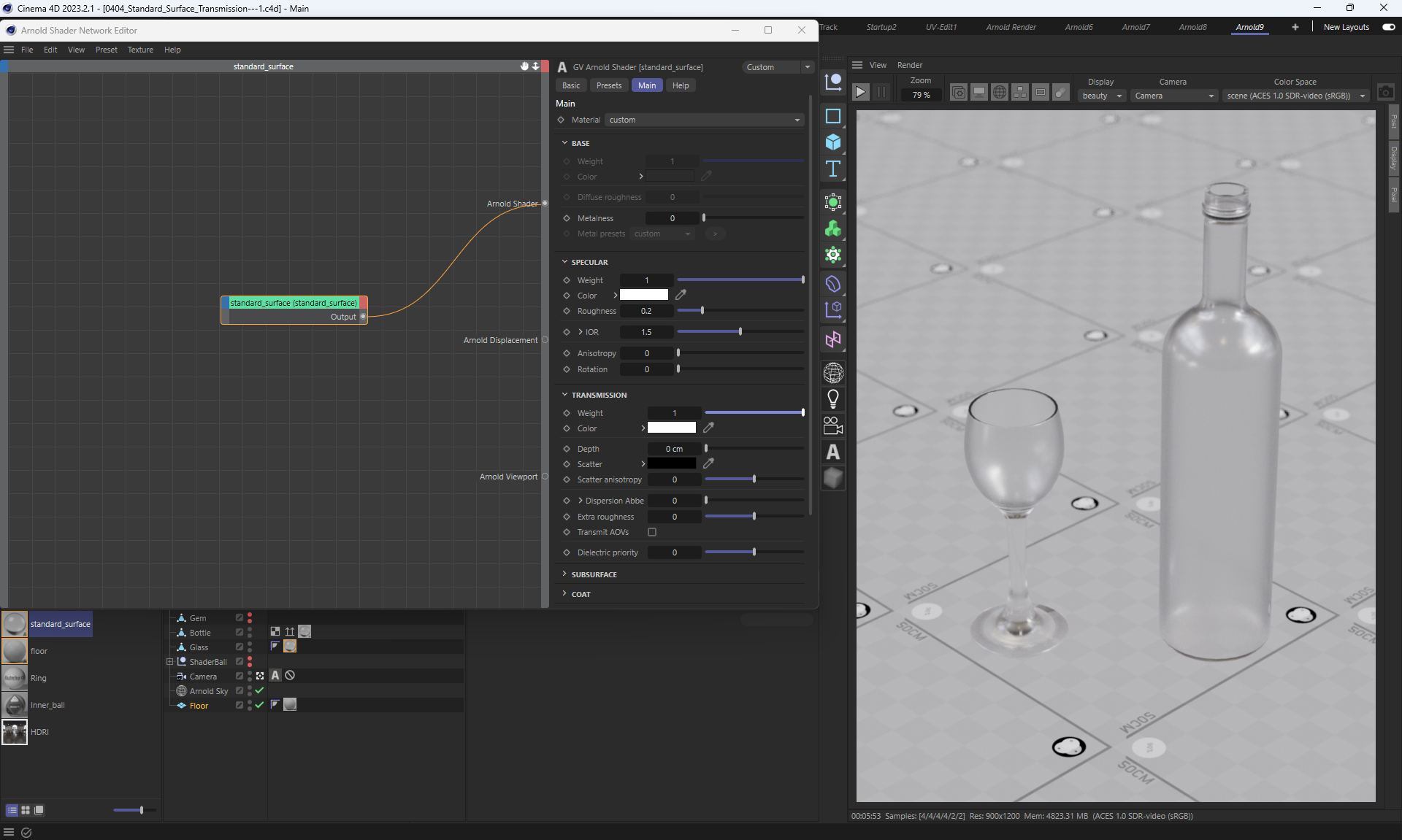Open the Material custom dropdown
Viewport: 1402px width, 840px height.
tap(704, 120)
